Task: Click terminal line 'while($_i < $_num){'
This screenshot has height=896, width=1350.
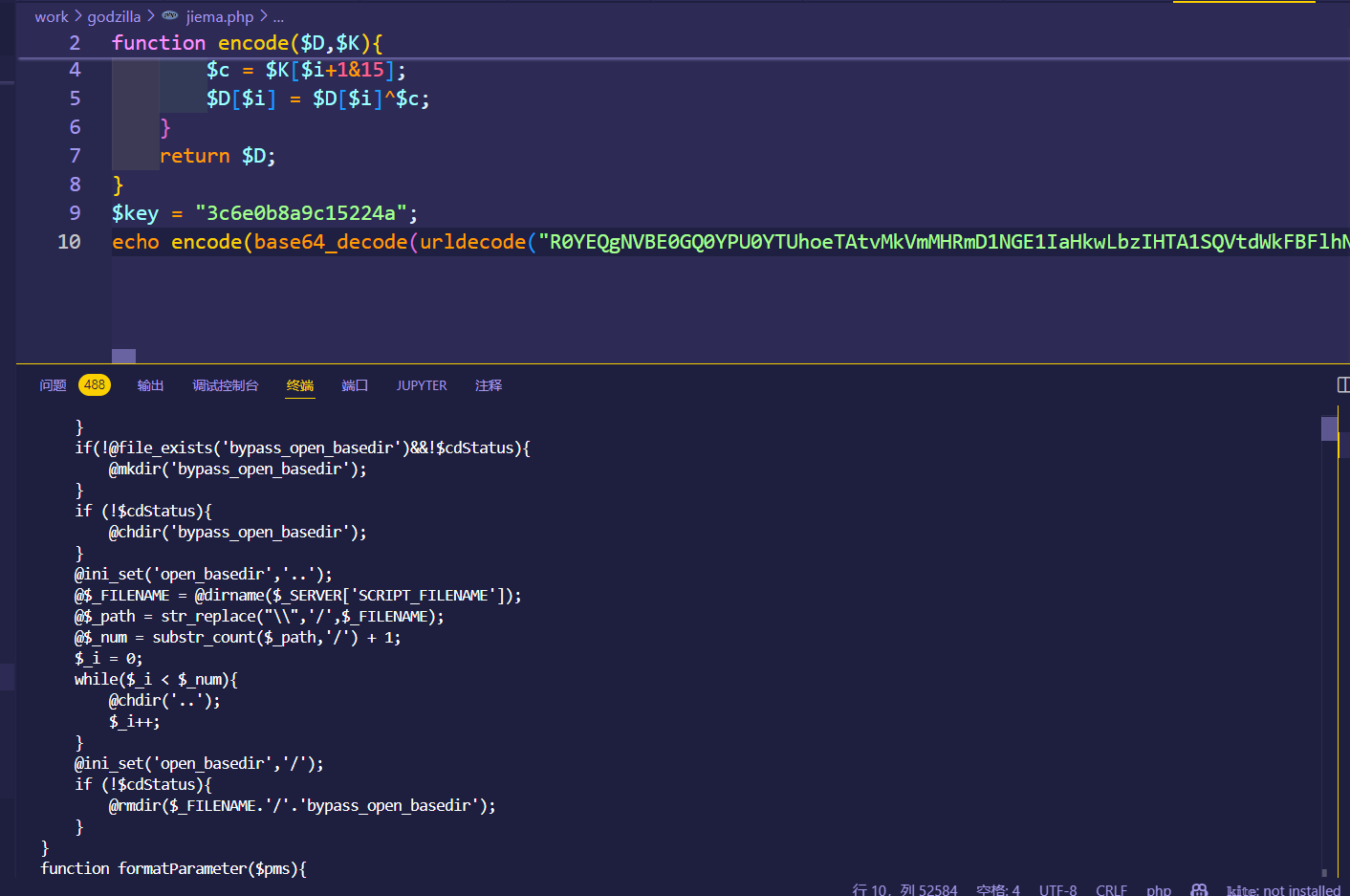Action: point(156,679)
